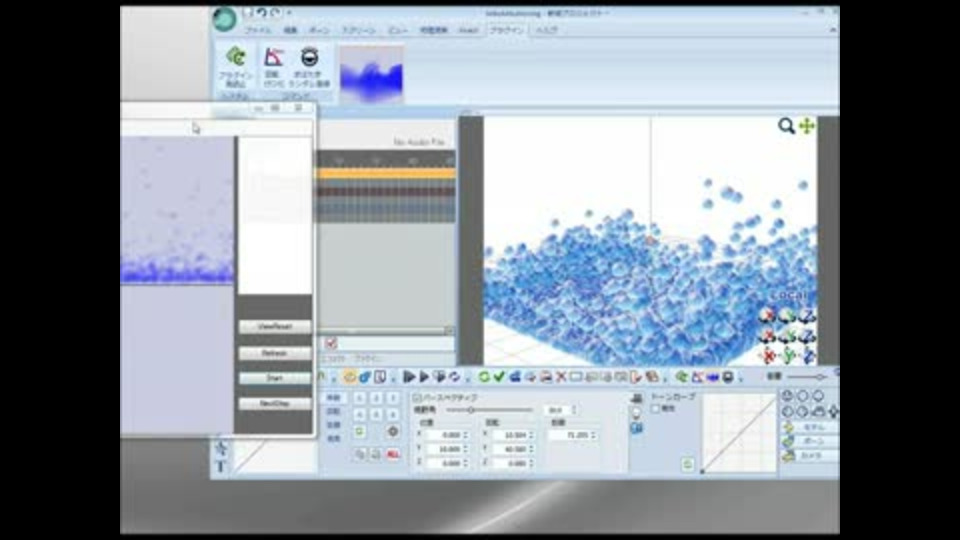The image size is (960, 540).
Task: Click the モデル button at lower right
Action: (x=809, y=427)
